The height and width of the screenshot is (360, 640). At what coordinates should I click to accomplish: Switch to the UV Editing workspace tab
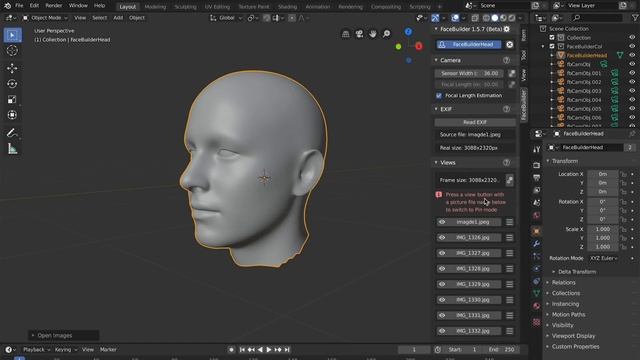217,7
